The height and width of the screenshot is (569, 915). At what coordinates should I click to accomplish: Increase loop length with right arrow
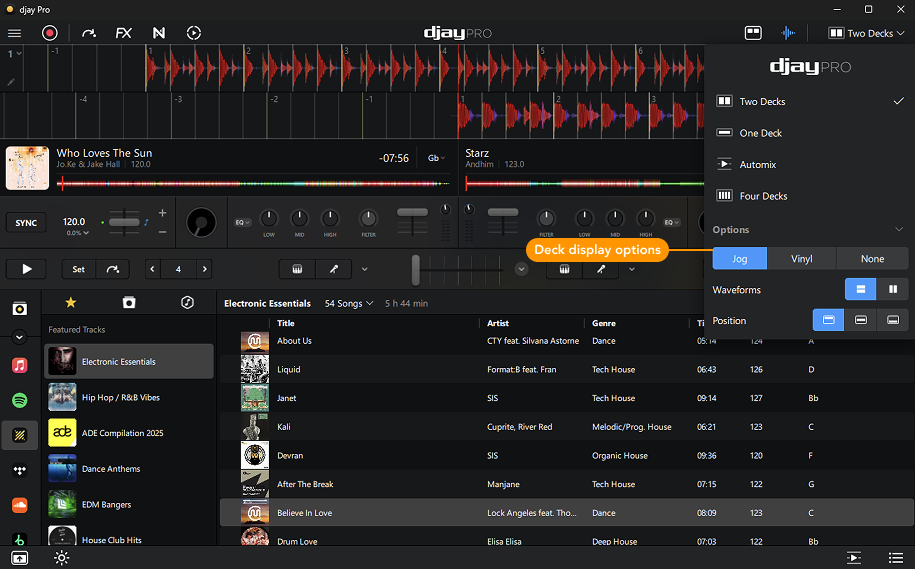(x=204, y=269)
